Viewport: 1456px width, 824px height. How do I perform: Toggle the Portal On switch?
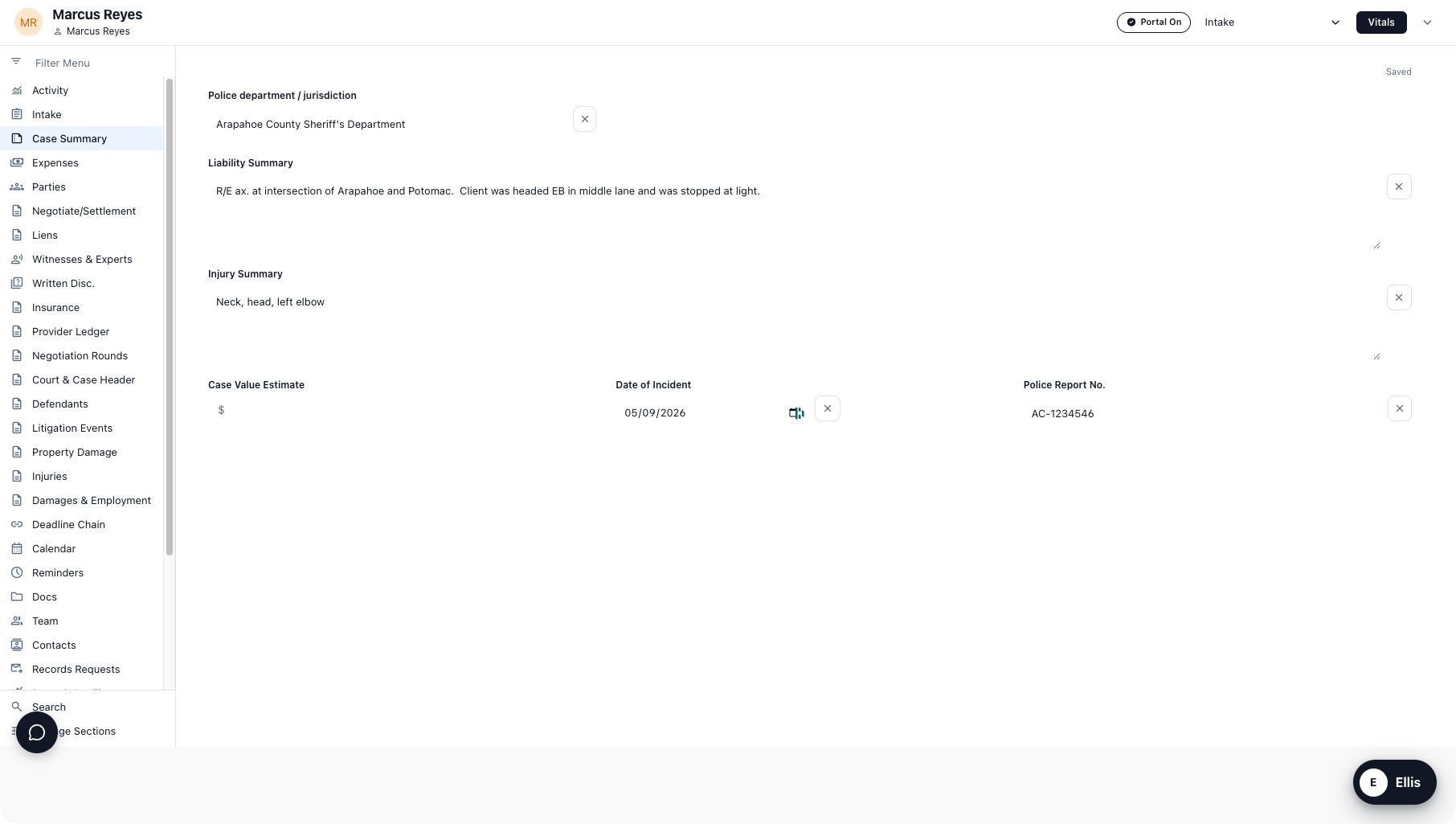tap(1154, 23)
